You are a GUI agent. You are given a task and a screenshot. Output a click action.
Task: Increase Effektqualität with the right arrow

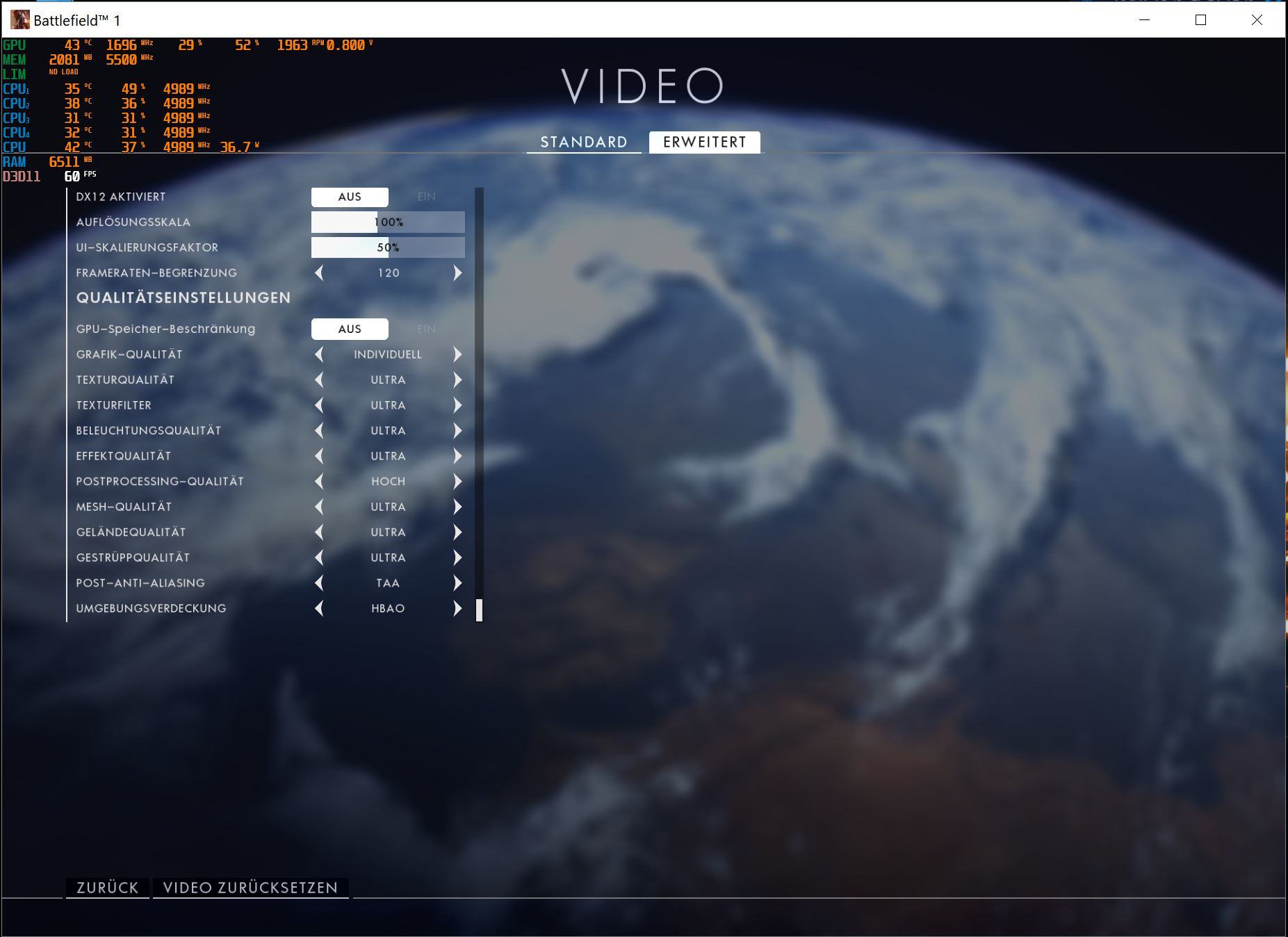point(457,456)
